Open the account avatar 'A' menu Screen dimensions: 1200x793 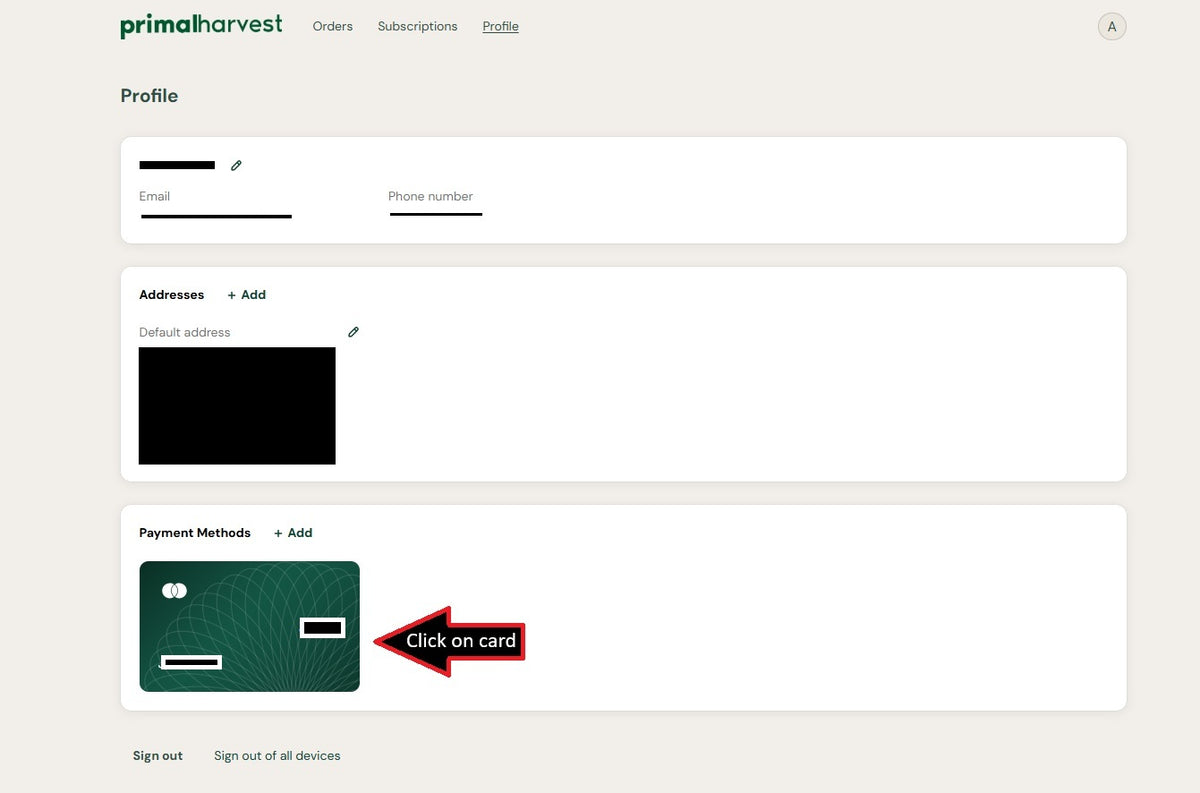pyautogui.click(x=1112, y=27)
